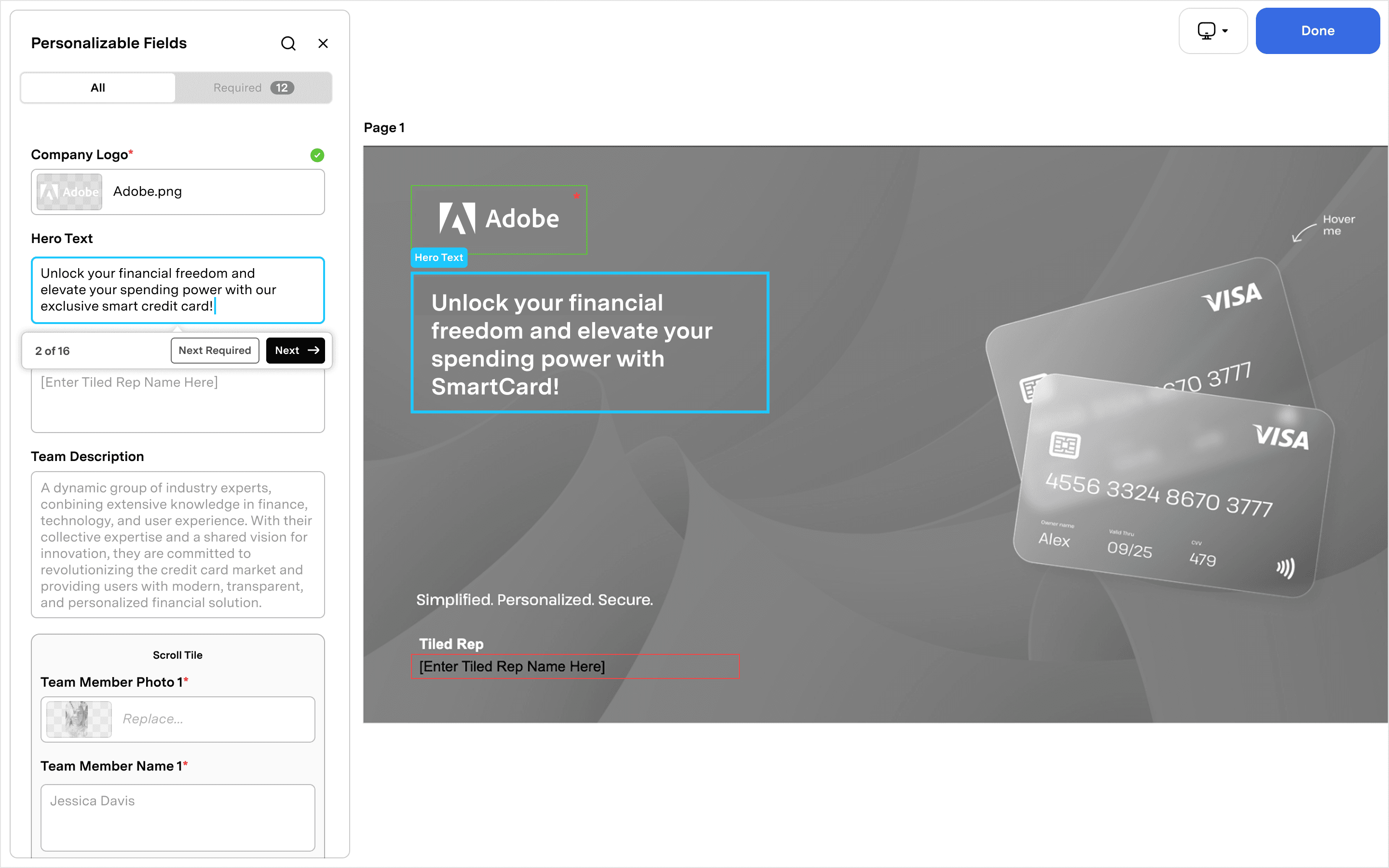This screenshot has height=868, width=1389.
Task: Switch to the All tab
Action: 98,88
